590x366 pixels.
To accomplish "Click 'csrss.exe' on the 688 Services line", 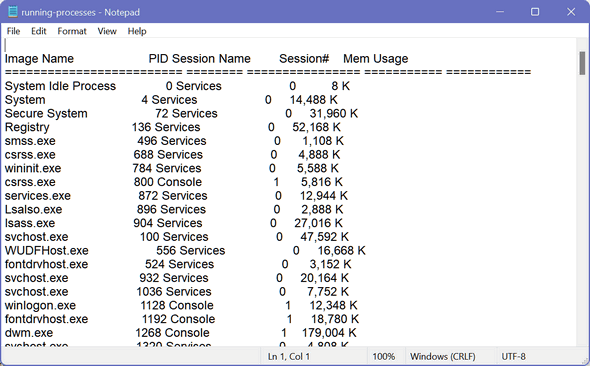I will (30, 155).
